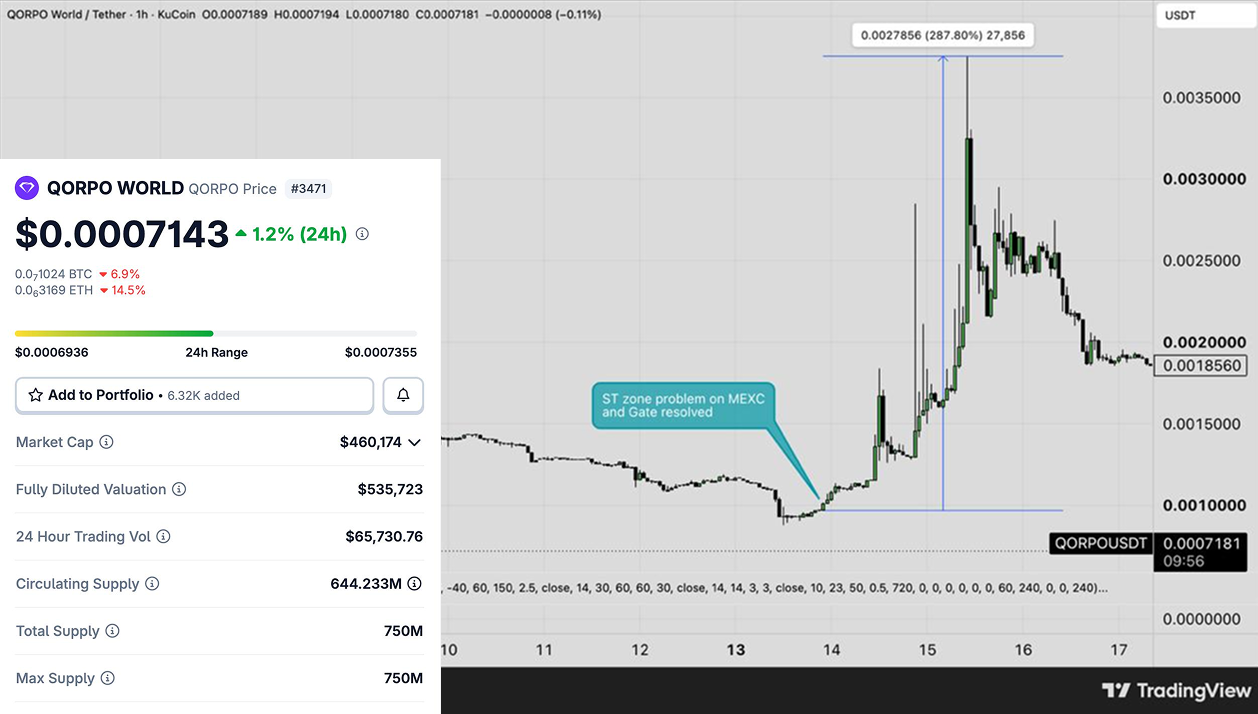Click the bell price alert button
This screenshot has height=714, width=1258.
click(403, 395)
